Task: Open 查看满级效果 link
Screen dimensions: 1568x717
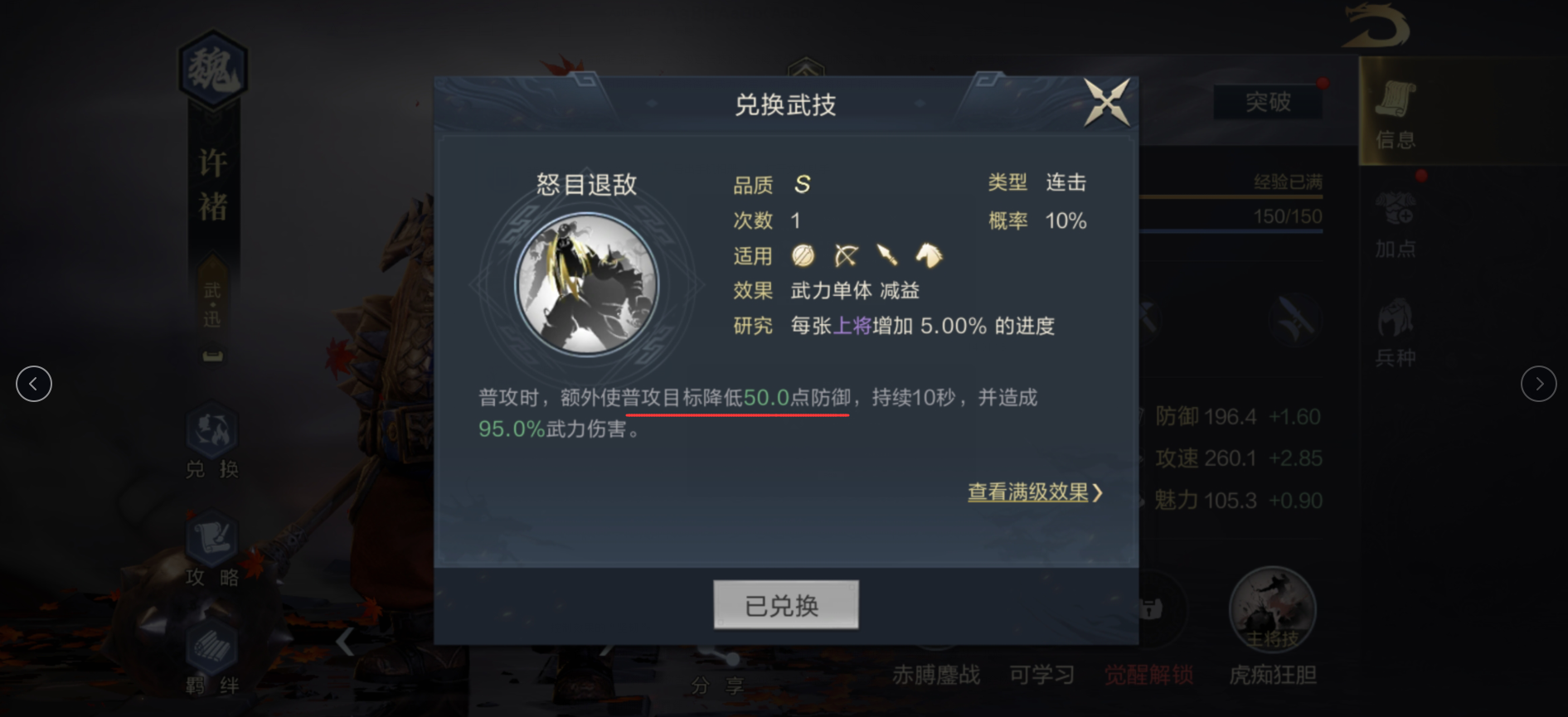Action: point(1035,492)
